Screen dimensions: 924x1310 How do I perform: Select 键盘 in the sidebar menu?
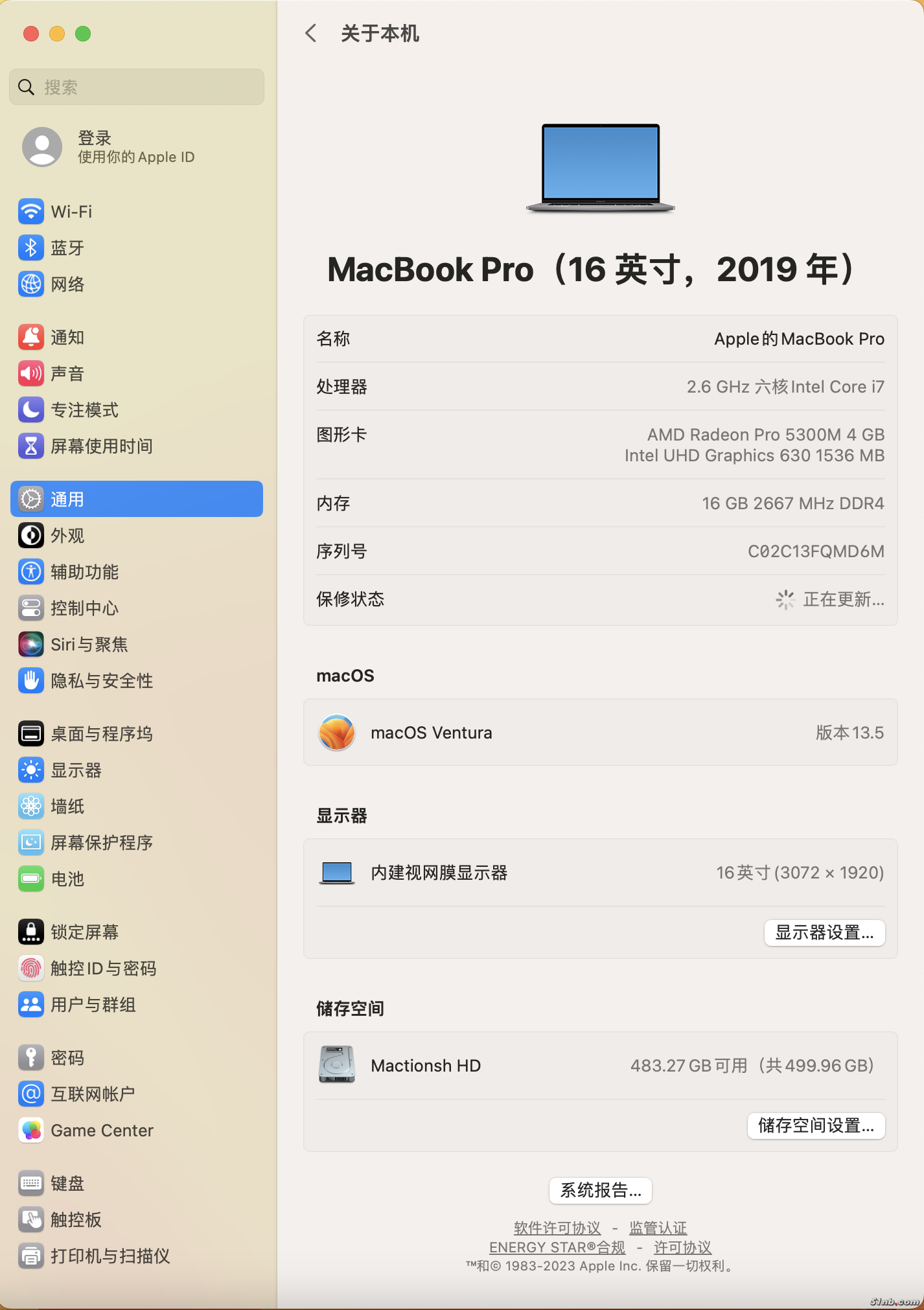point(67,1184)
